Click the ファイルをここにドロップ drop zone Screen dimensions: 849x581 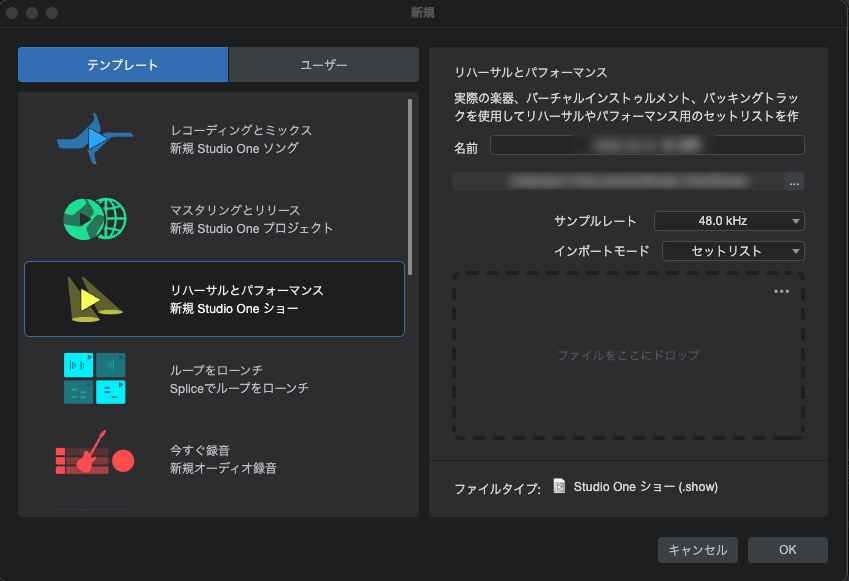[628, 355]
